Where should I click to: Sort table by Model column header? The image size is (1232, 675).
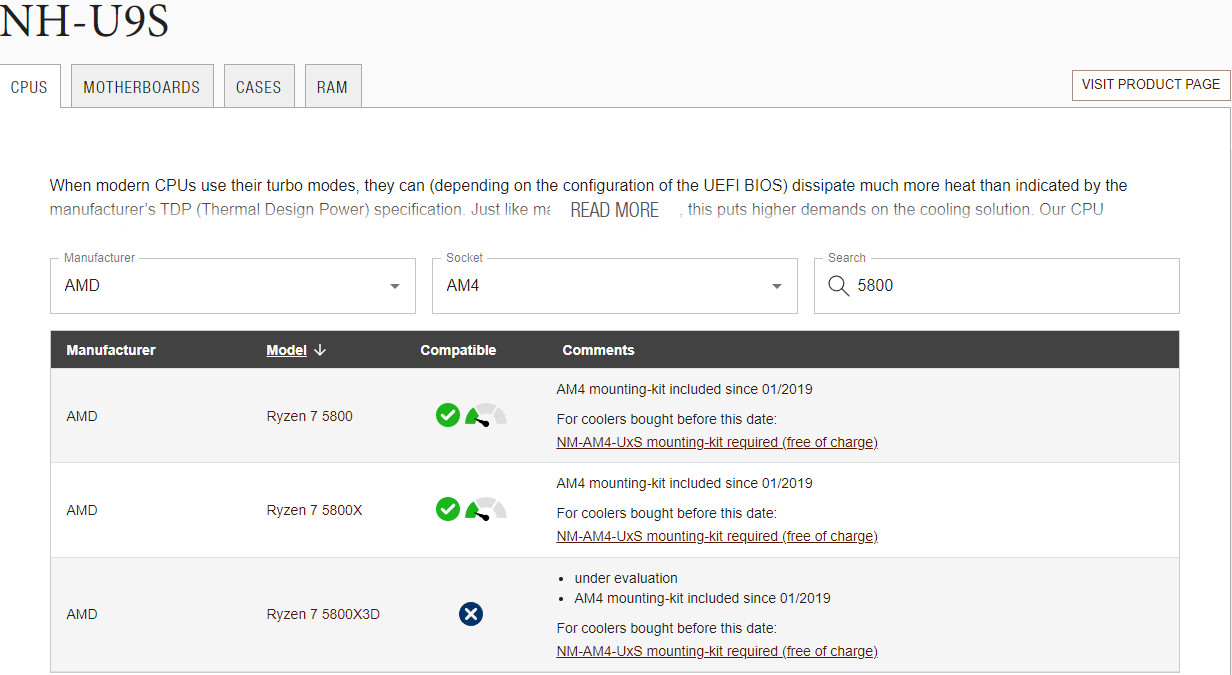click(286, 350)
